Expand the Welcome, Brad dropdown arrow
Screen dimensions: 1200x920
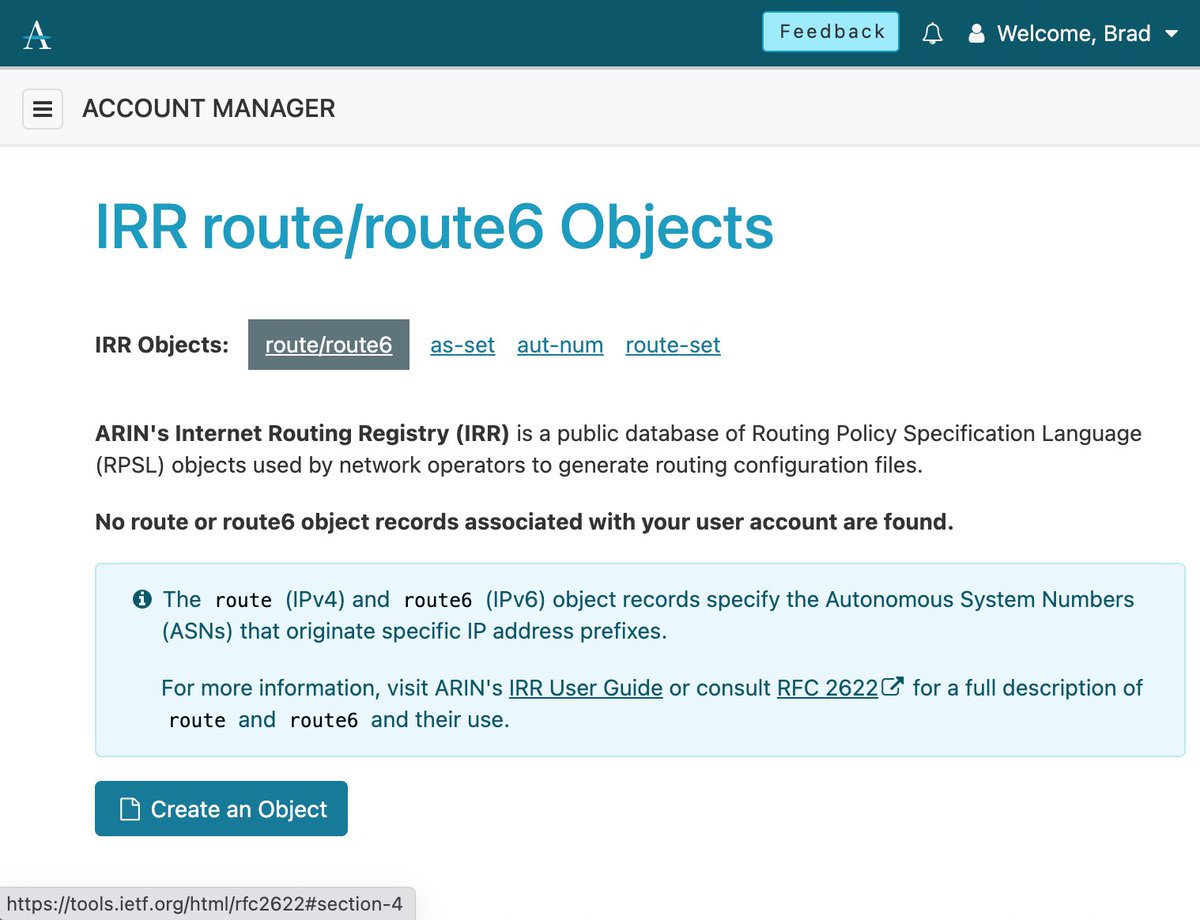[1171, 34]
